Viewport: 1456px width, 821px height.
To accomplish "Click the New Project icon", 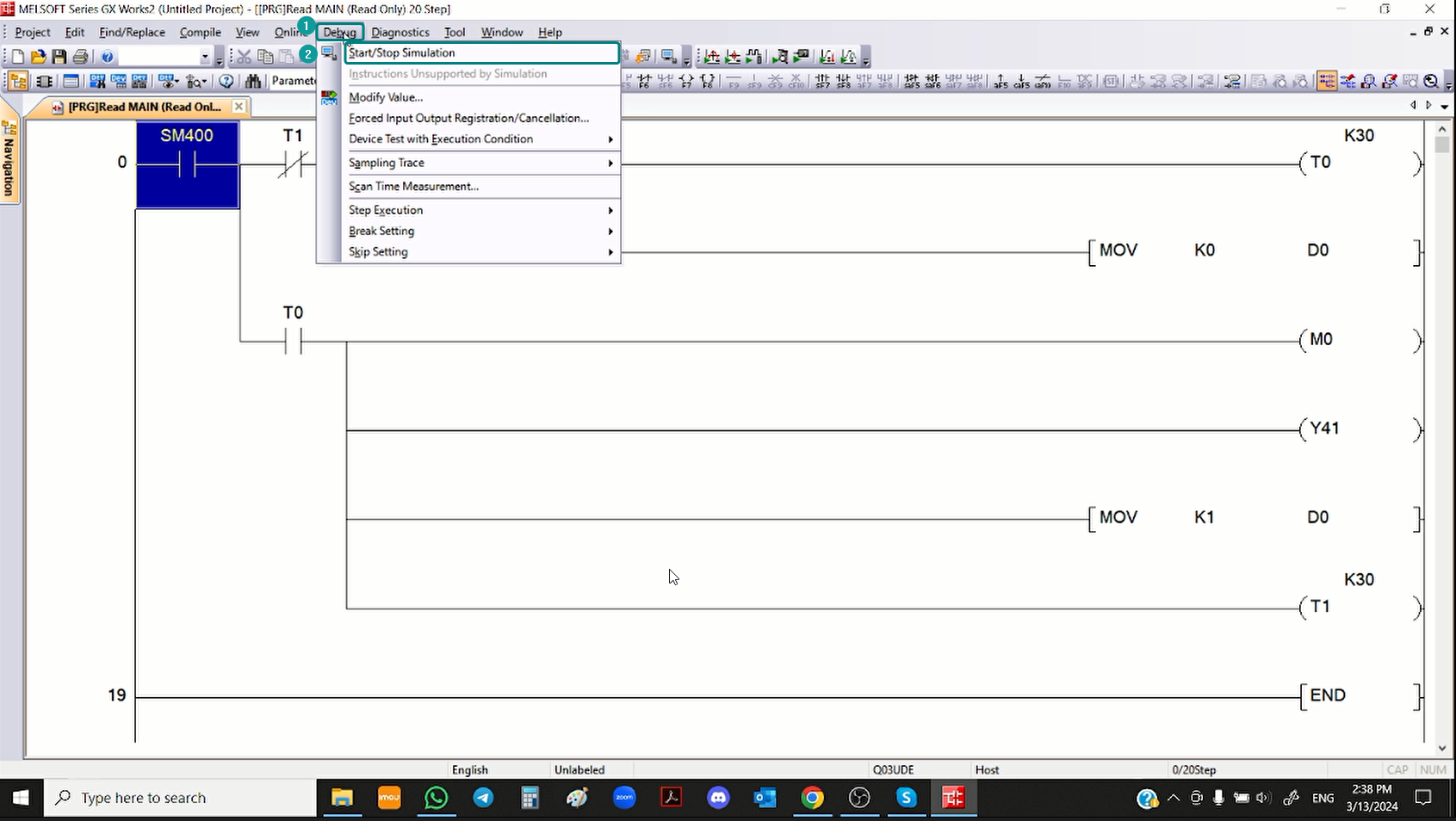I will coord(17,57).
